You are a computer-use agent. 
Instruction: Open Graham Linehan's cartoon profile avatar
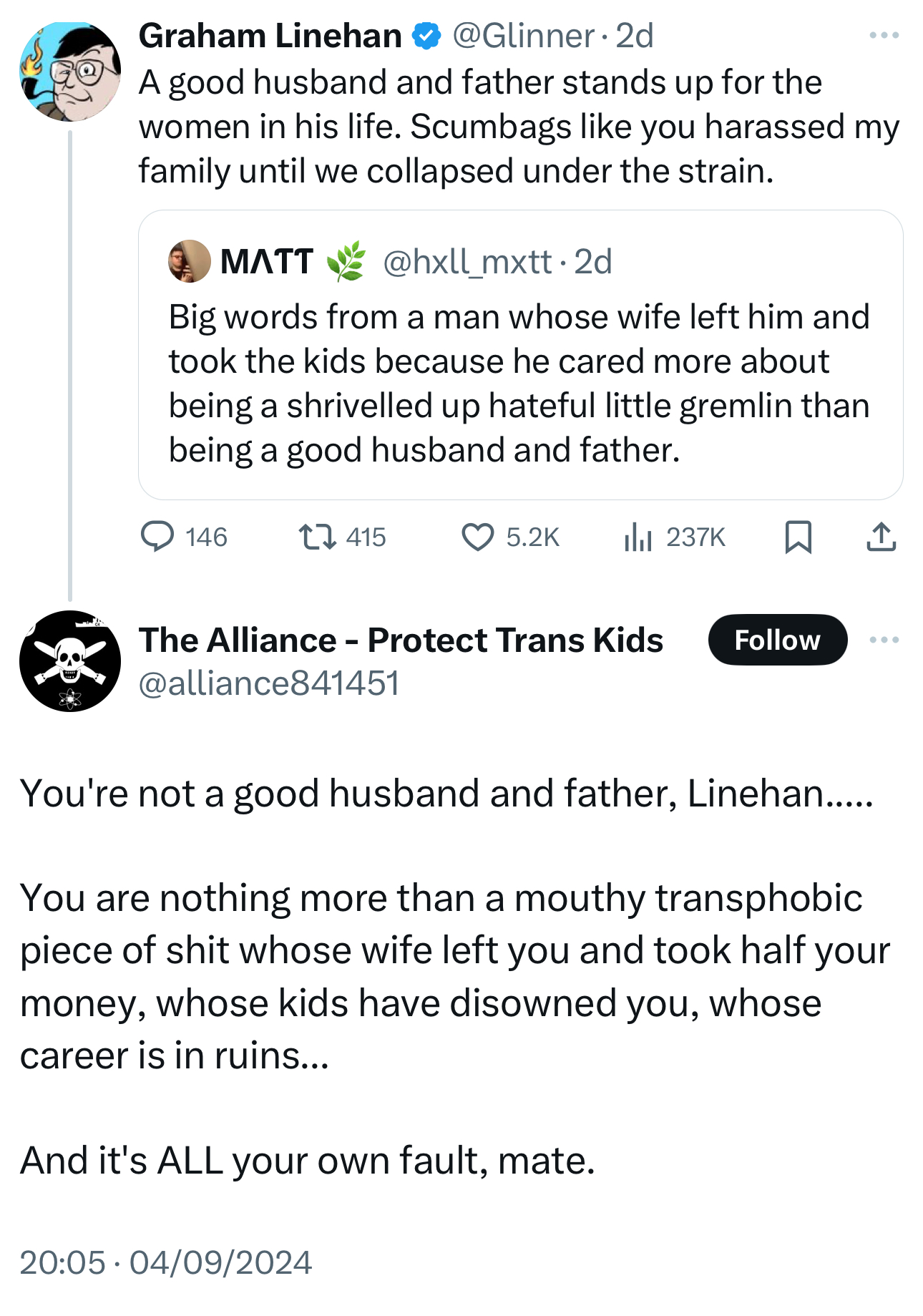[70, 72]
